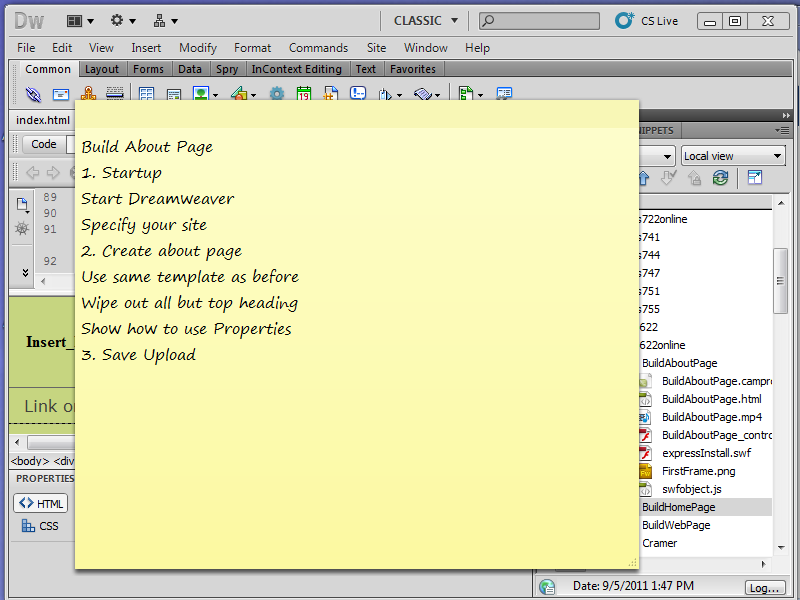
Task: Switch to the Spry insert tab
Action: click(x=227, y=69)
